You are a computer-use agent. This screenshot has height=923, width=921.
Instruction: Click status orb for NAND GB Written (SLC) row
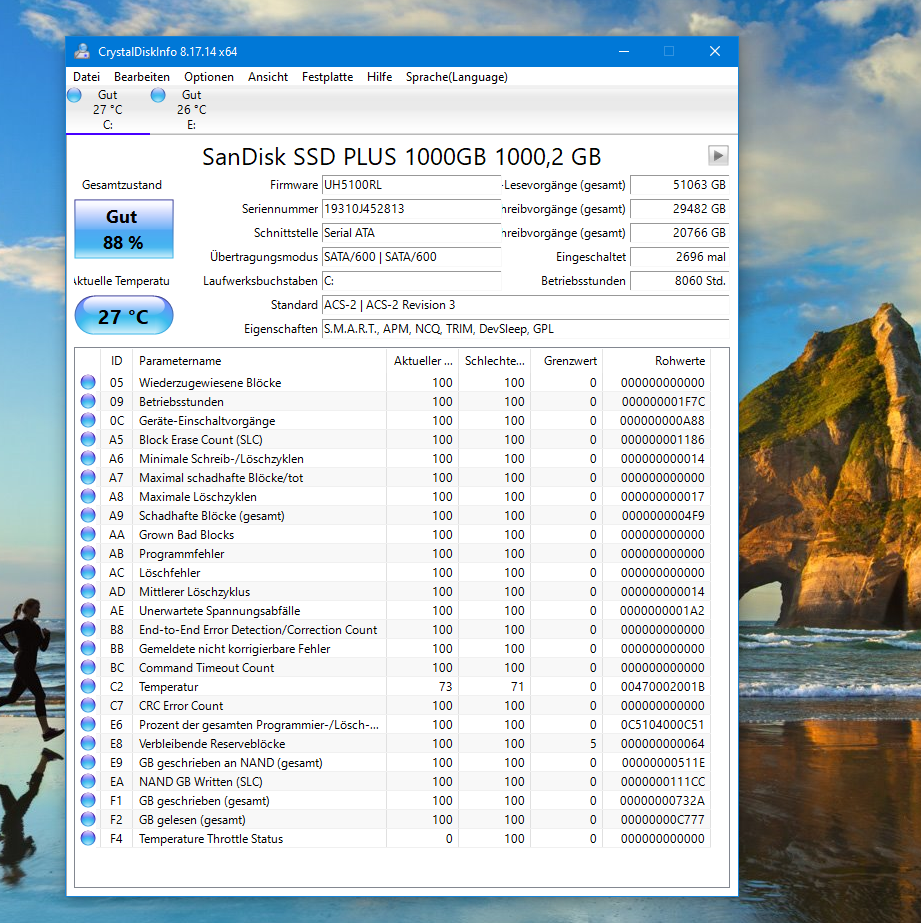click(x=88, y=781)
